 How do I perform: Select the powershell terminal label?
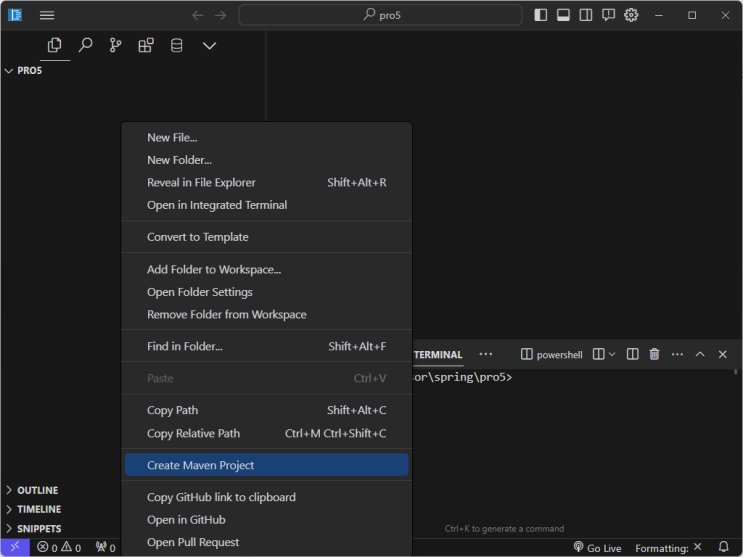[552, 355]
